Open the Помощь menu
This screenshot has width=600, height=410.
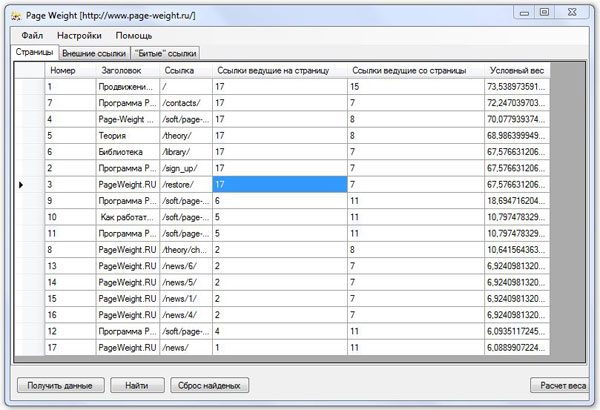[134, 35]
